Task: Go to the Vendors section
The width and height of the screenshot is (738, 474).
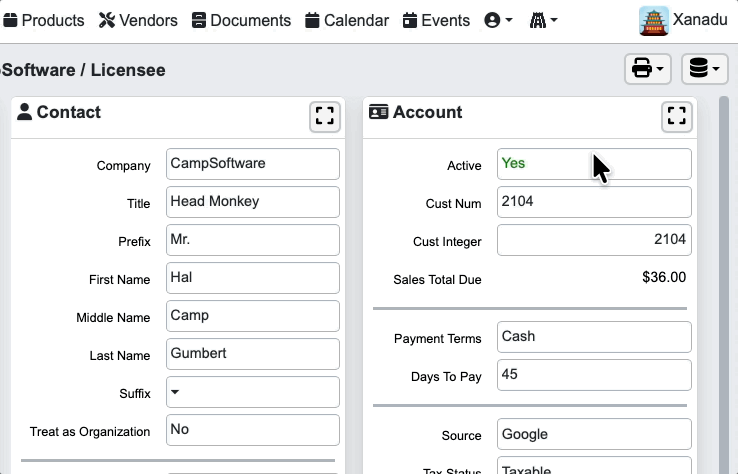Action: (138, 21)
